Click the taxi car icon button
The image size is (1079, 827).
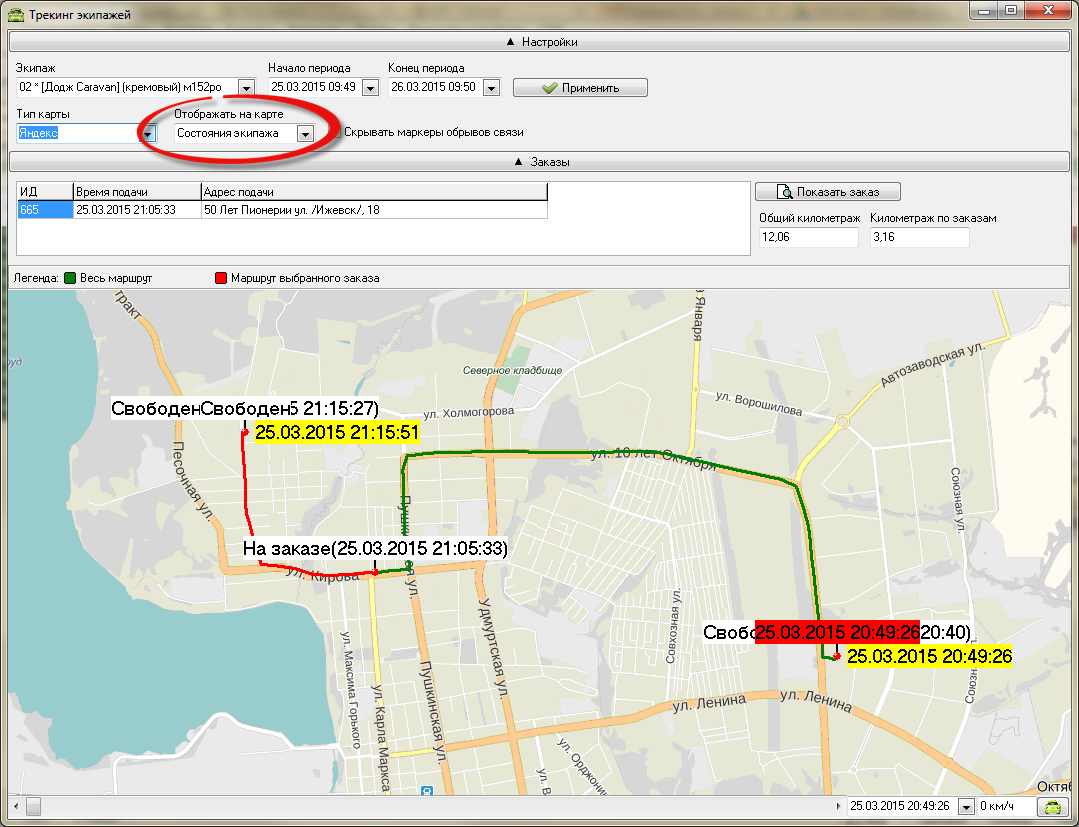coord(1052,806)
